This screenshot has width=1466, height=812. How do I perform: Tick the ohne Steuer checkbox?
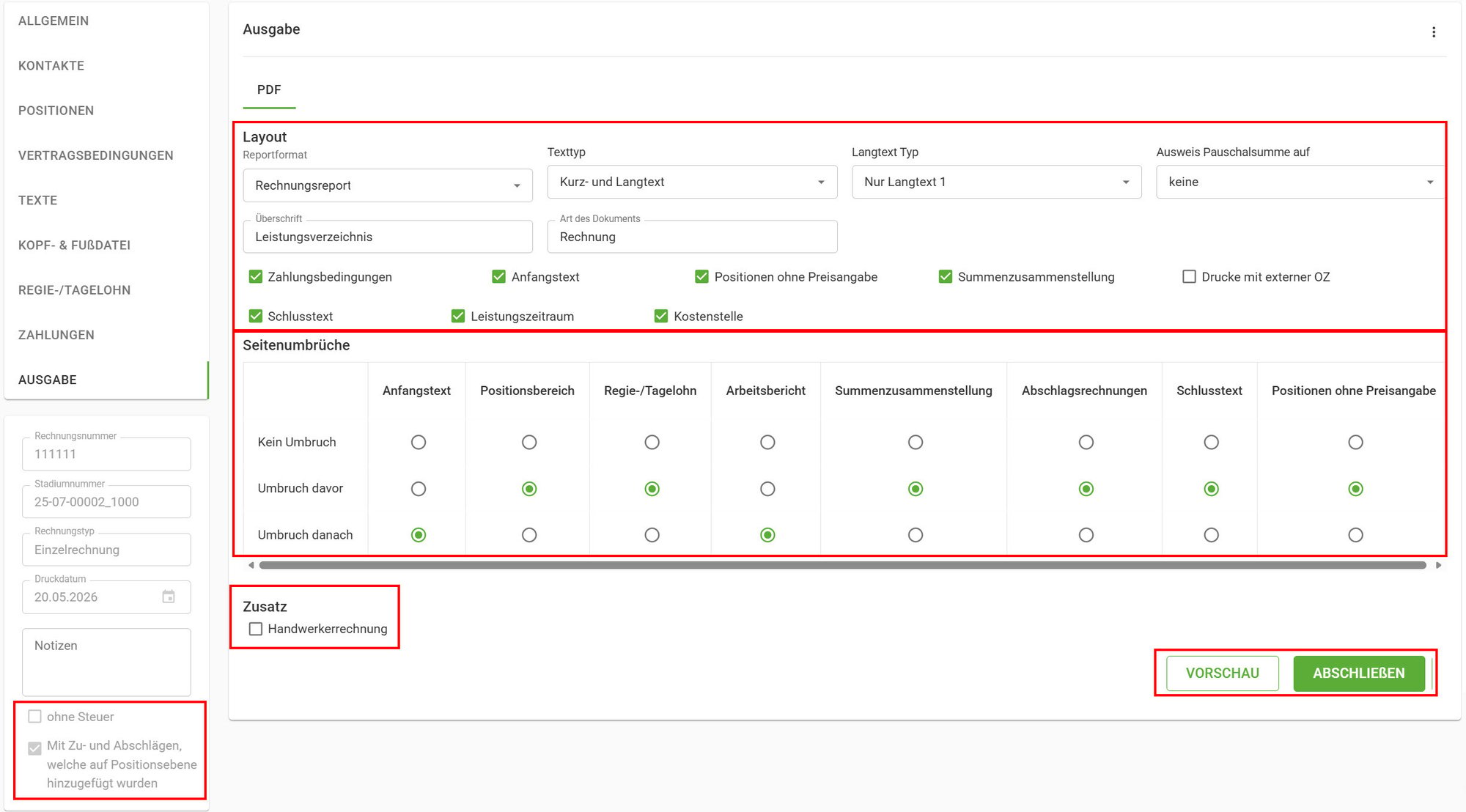(x=34, y=716)
